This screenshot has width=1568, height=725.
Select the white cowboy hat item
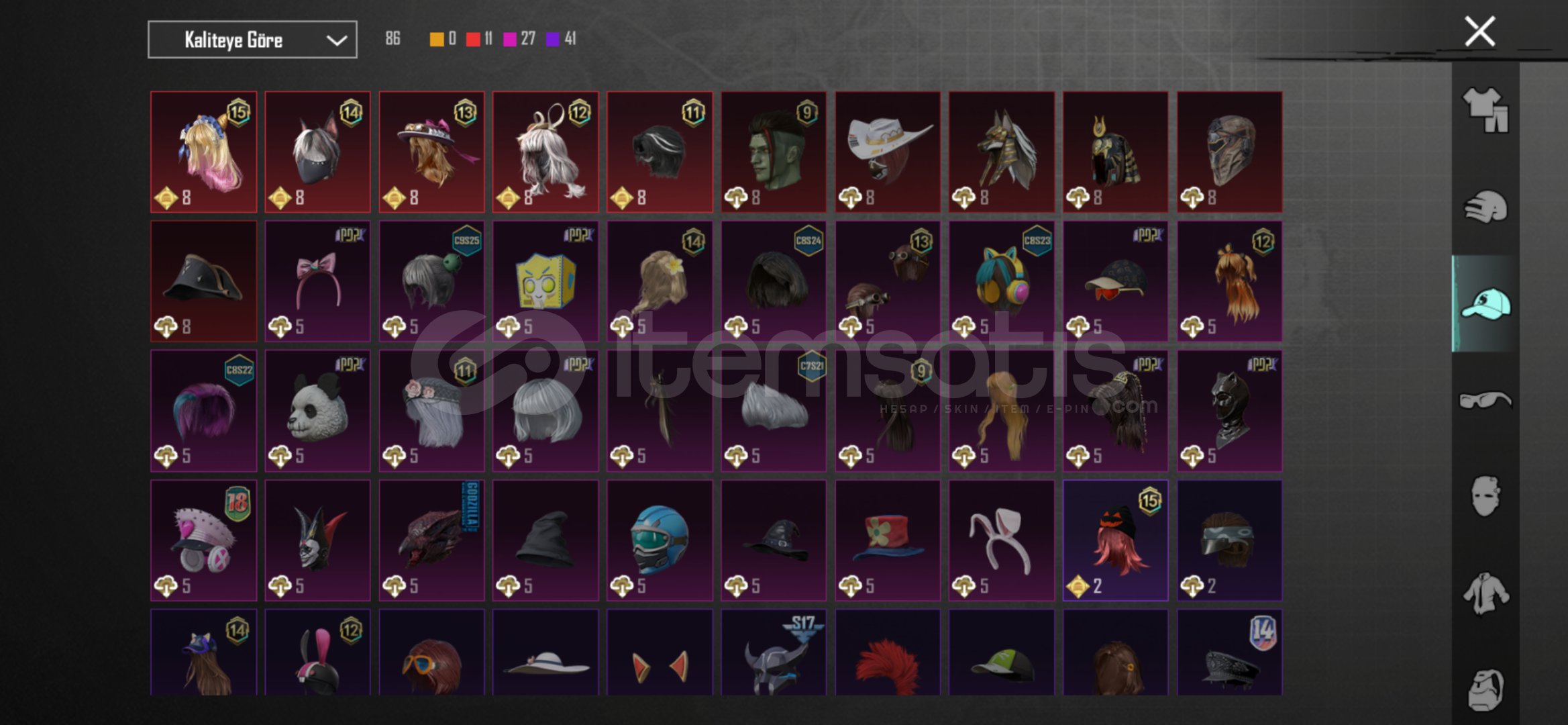coord(888,152)
